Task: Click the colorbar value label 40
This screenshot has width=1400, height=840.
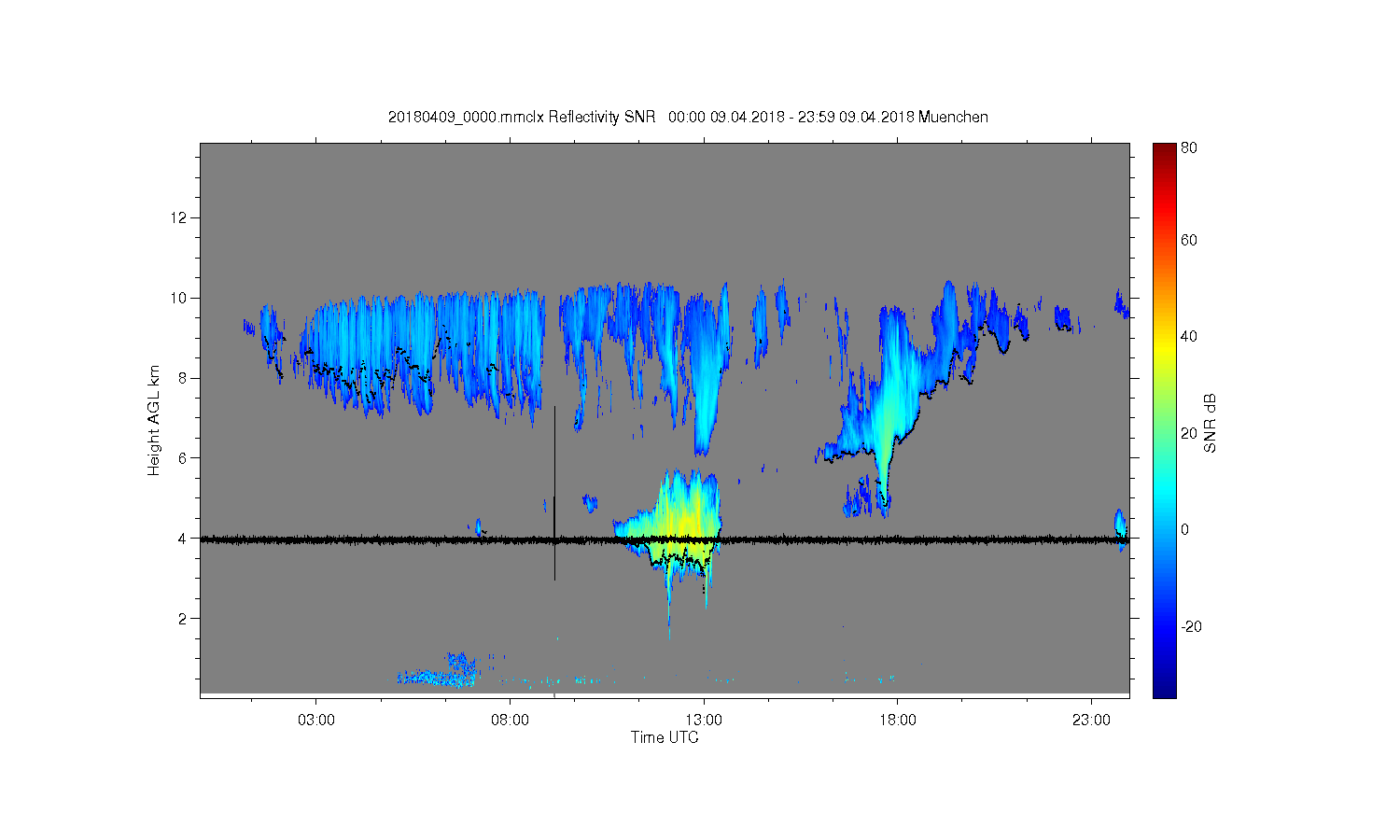Action: [1189, 336]
